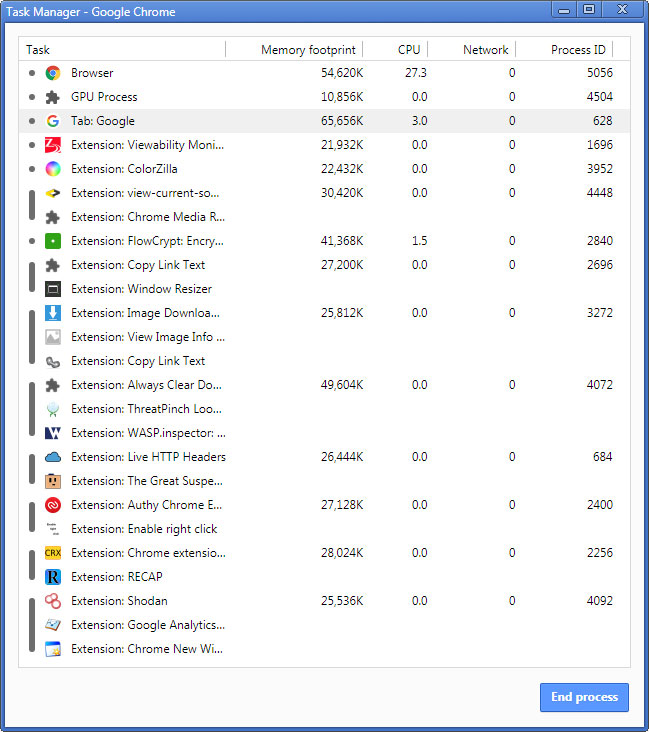Click the Shodan red circles icon
The height and width of the screenshot is (732, 649).
[53, 601]
